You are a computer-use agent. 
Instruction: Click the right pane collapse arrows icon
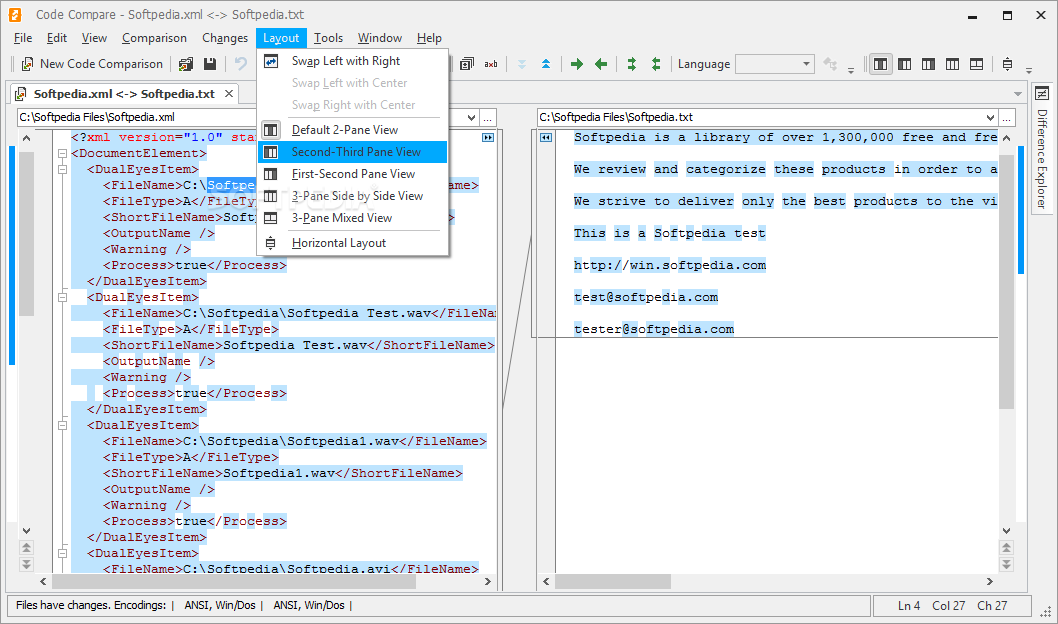pos(546,138)
